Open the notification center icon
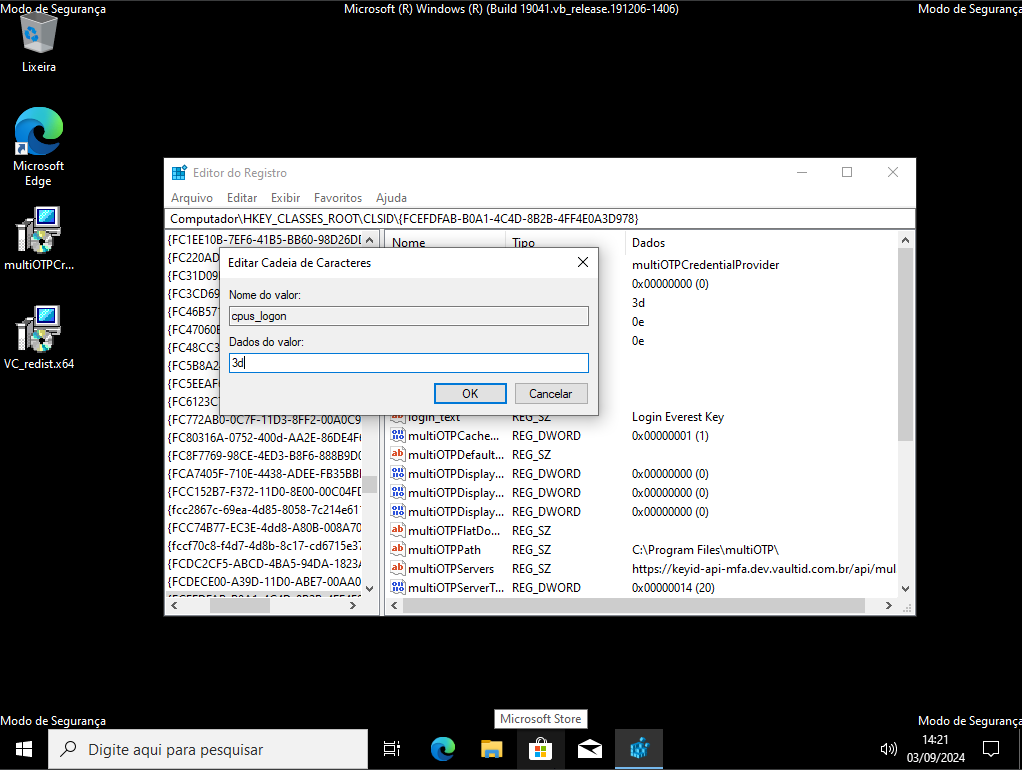The image size is (1022, 770). [991, 749]
